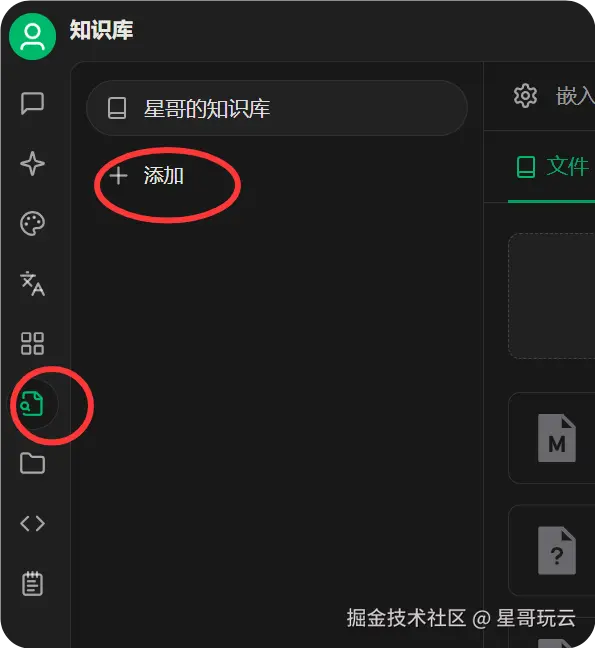The image size is (595, 648).
Task: Open the sparkle agents sidebar icon
Action: click(x=33, y=164)
